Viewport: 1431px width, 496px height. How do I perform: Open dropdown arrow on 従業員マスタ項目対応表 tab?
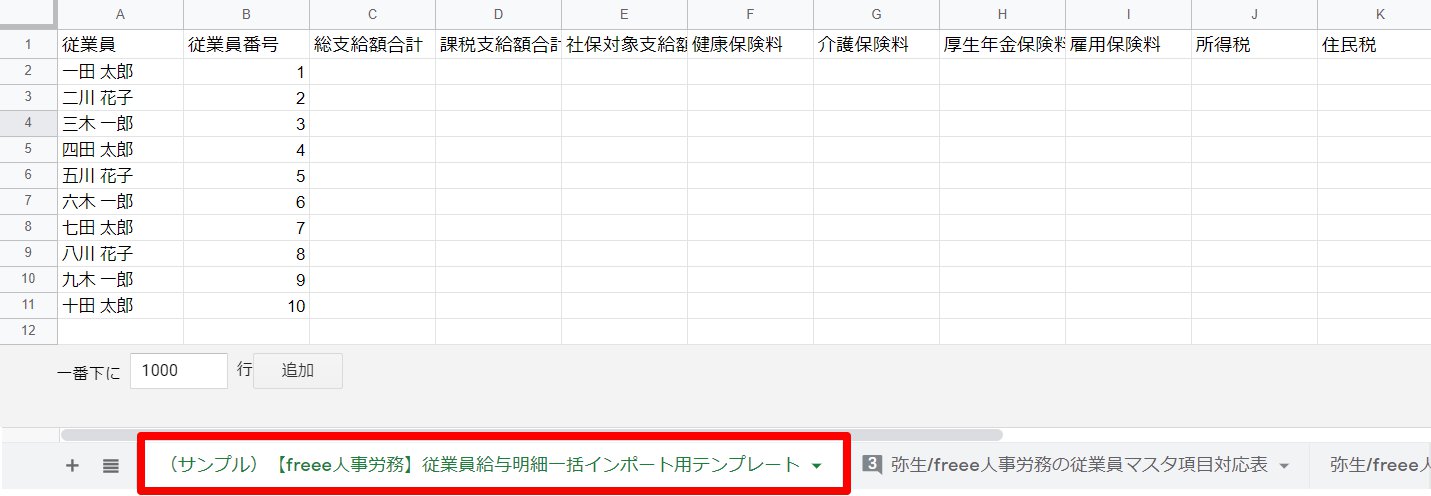point(1284,466)
